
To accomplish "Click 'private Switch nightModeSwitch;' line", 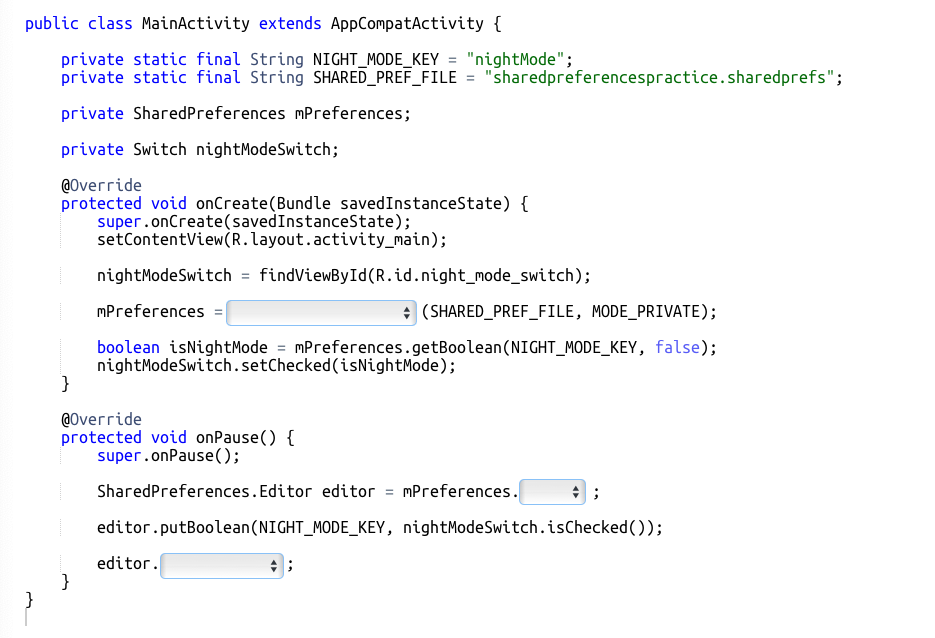I will tap(200, 150).
